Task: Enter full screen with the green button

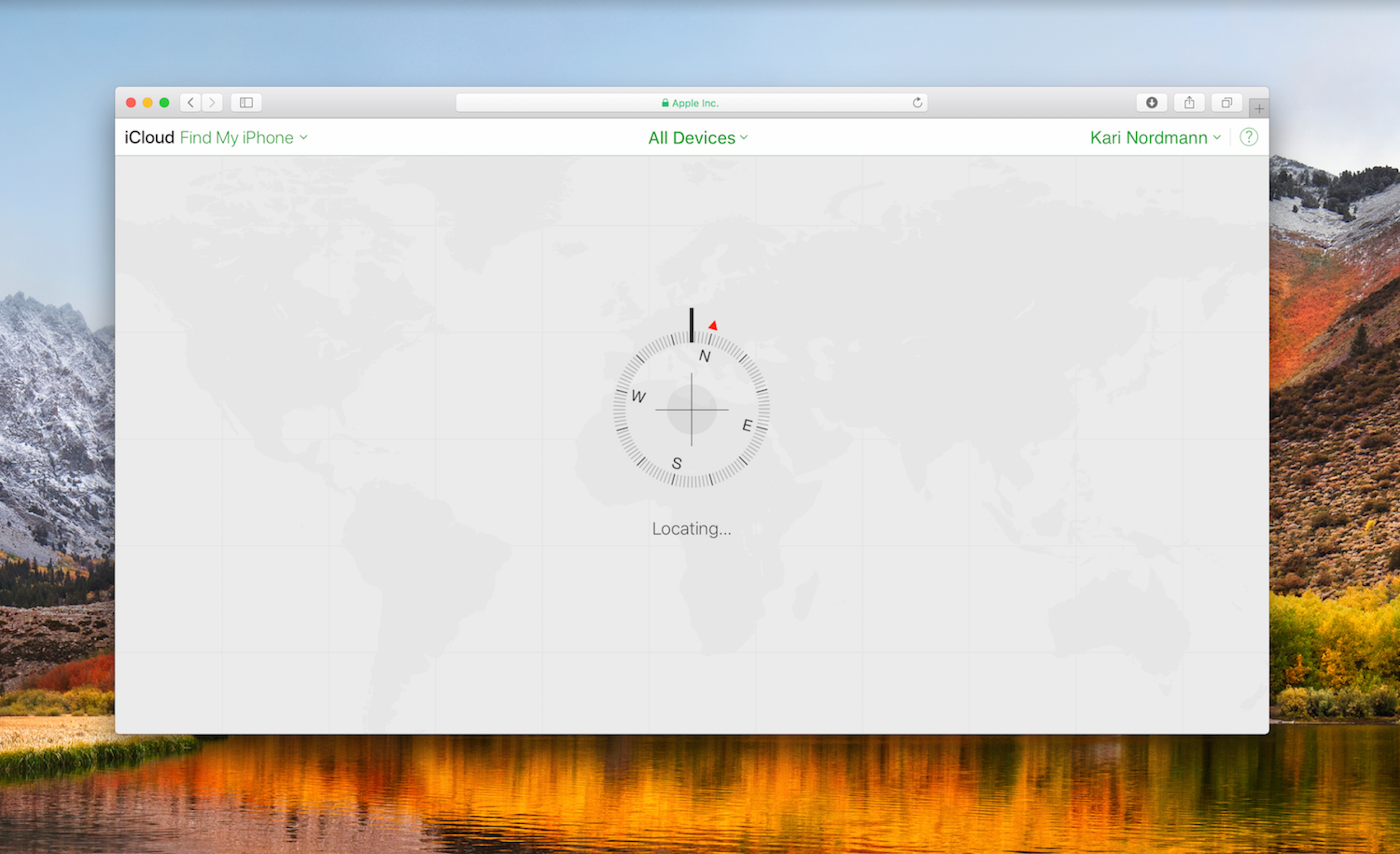Action: [164, 103]
